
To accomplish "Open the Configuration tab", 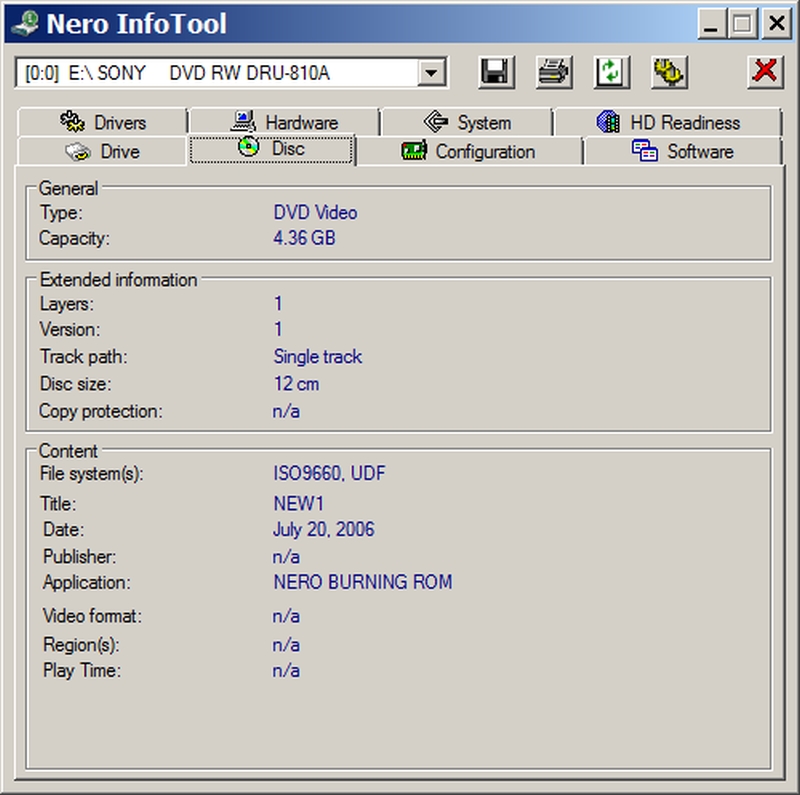I will coord(469,152).
